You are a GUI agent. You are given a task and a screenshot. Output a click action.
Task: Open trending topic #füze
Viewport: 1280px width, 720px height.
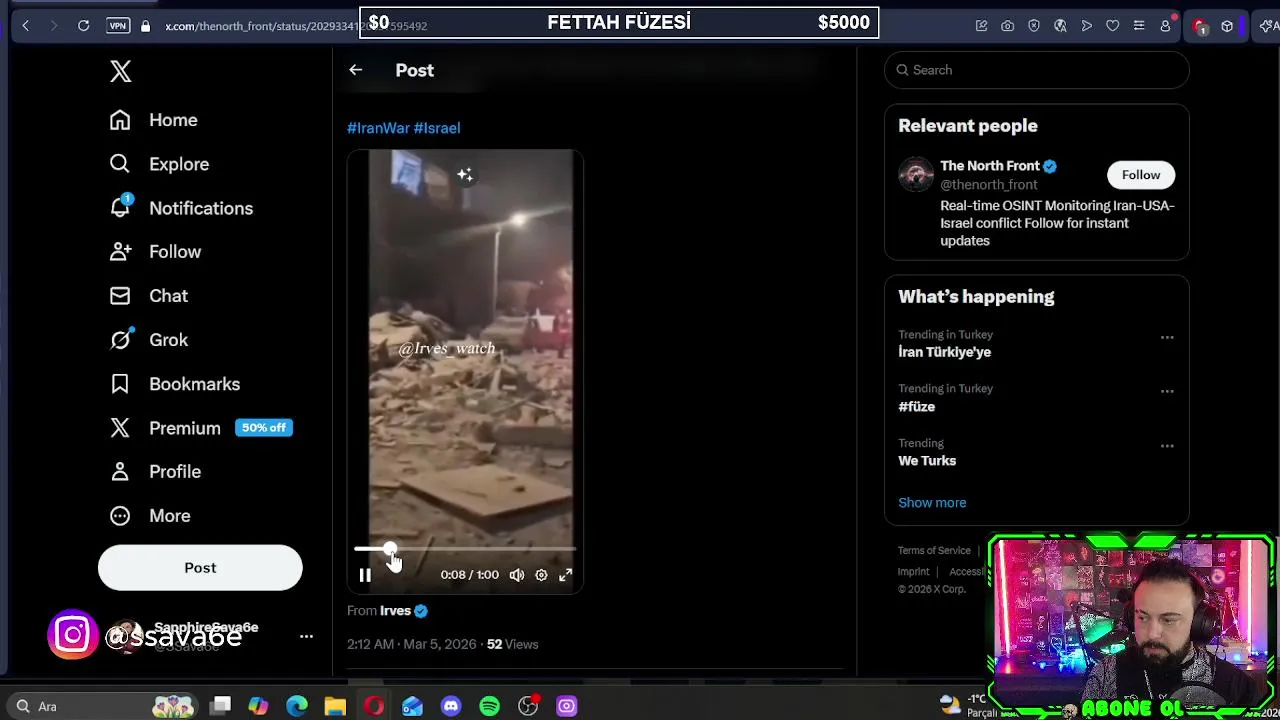coord(916,407)
